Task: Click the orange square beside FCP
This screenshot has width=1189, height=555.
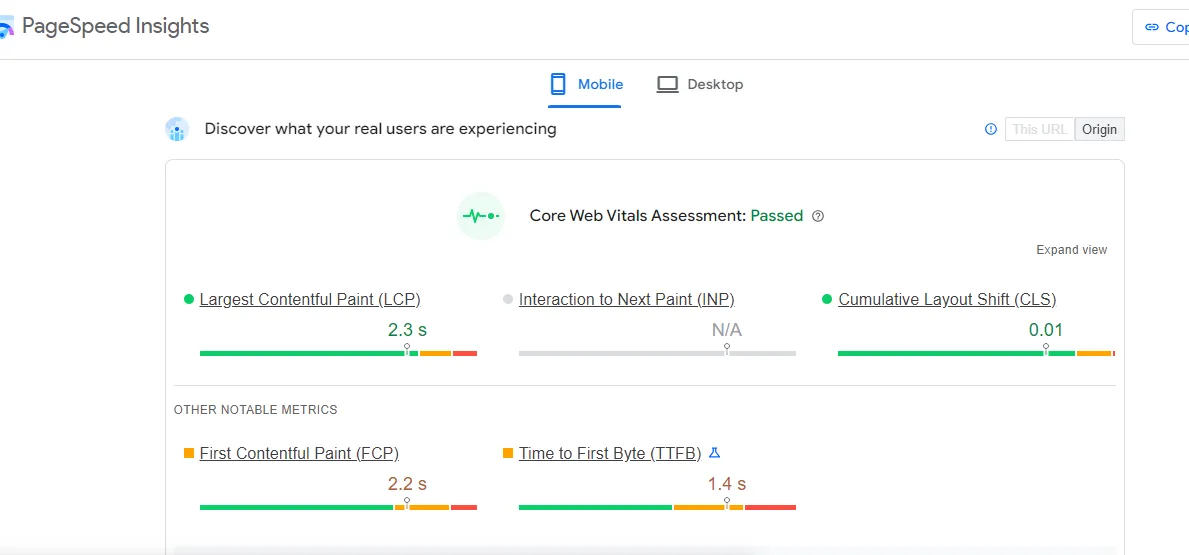Action: 189,453
